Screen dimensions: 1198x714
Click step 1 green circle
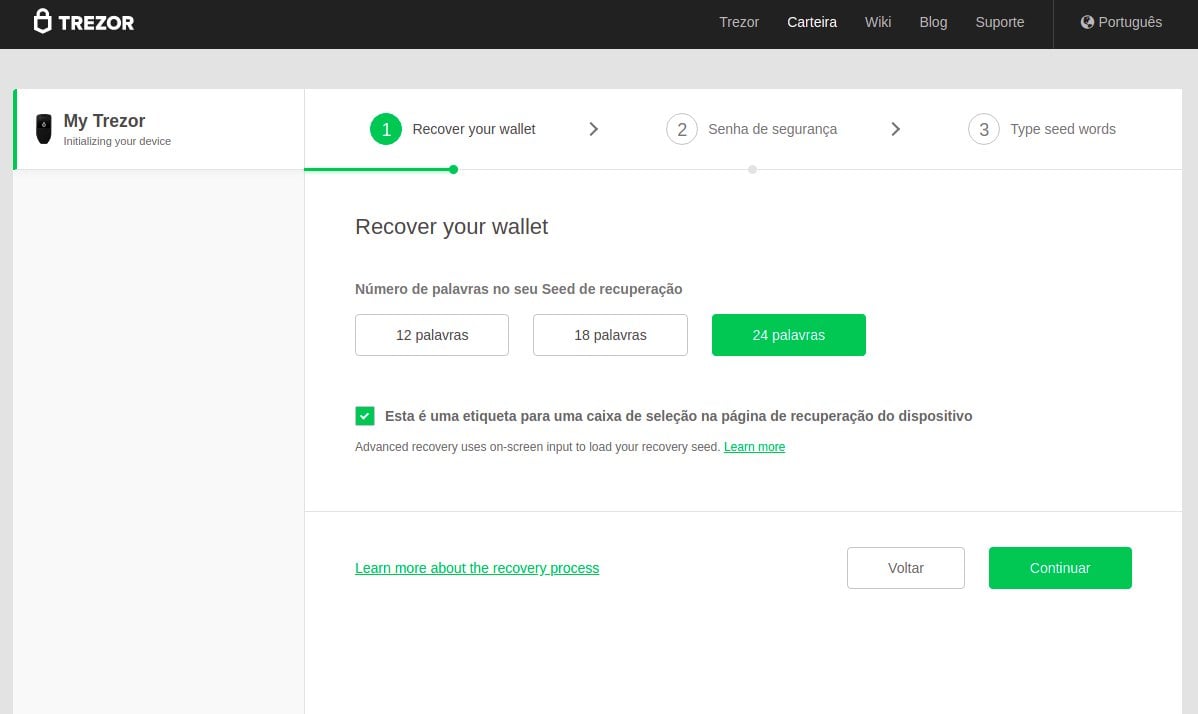(x=386, y=129)
